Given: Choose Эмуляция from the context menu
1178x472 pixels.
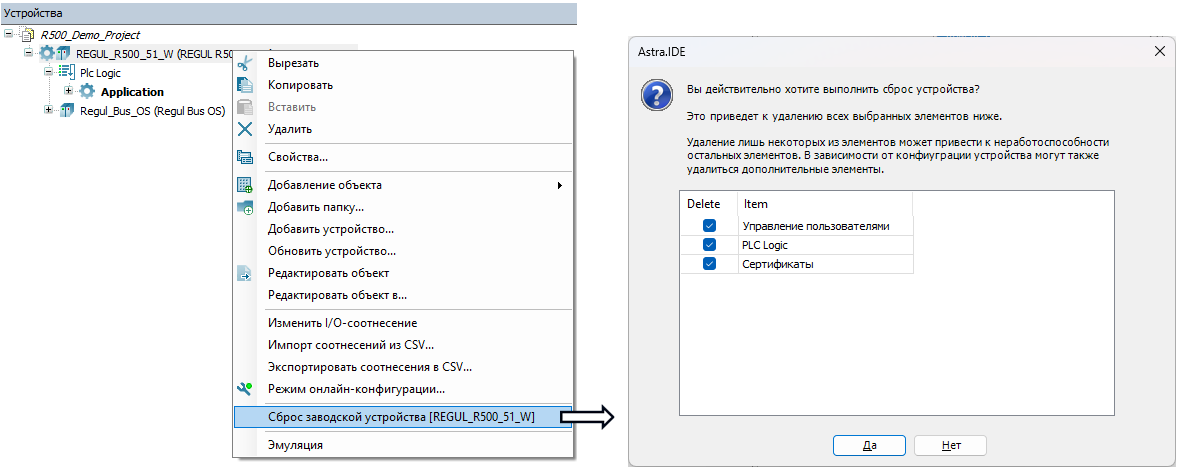Looking at the screenshot, I should pyautogui.click(x=295, y=445).
